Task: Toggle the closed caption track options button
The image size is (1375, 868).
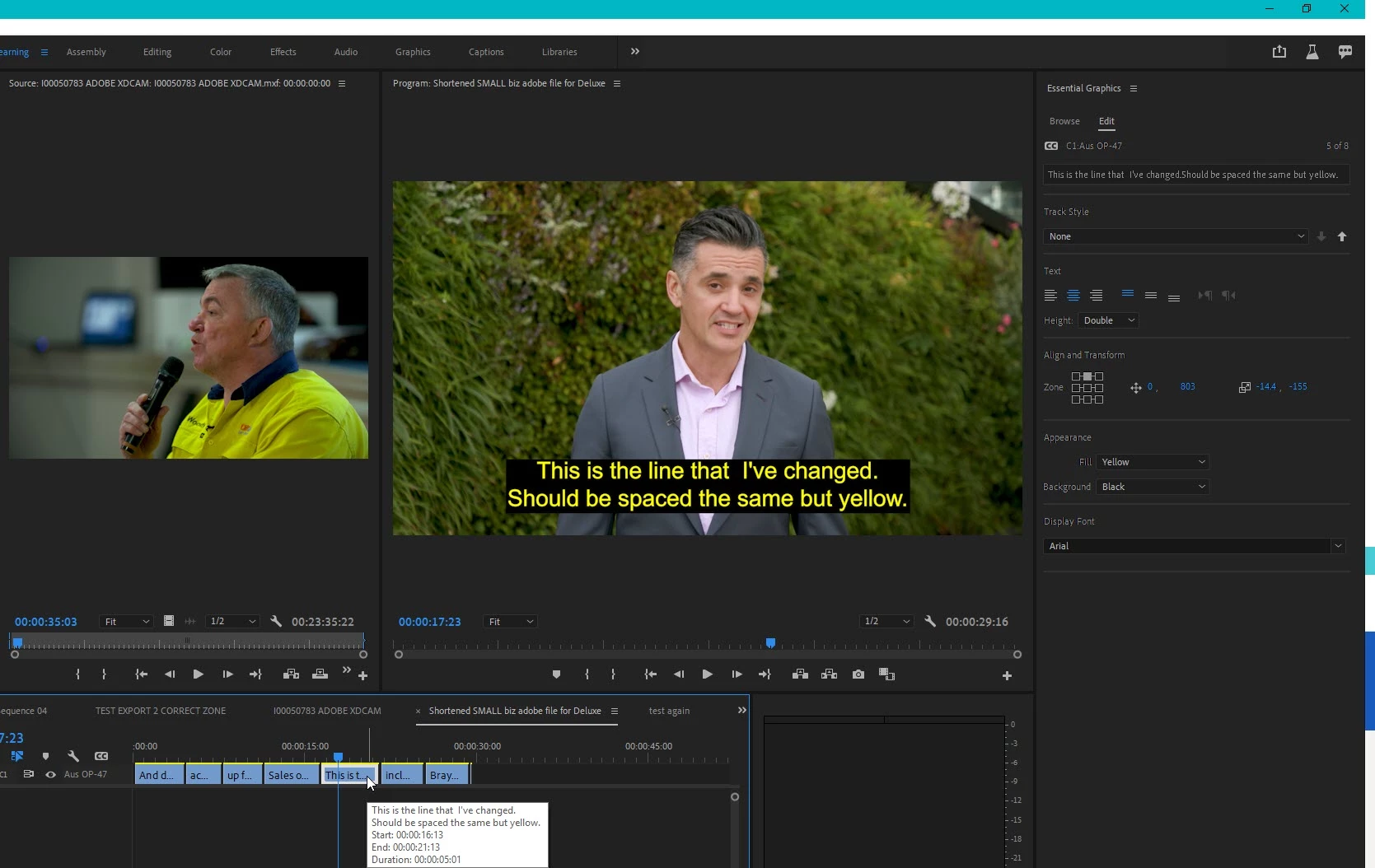Action: click(x=101, y=756)
